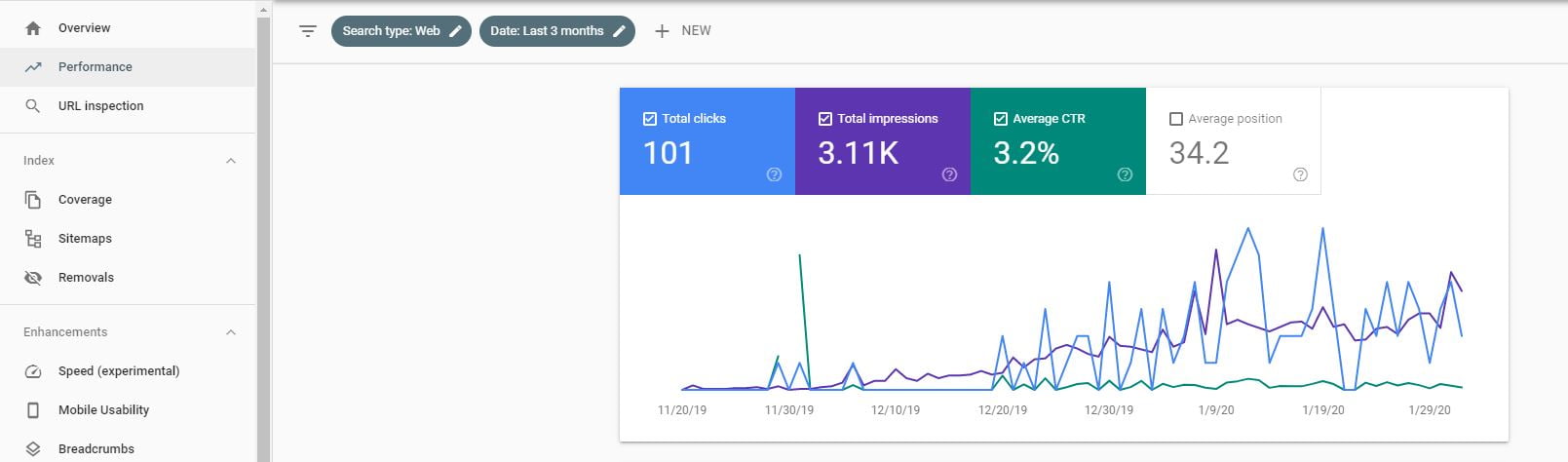Viewport: 1568px width, 462px height.
Task: Open the Overview menu item
Action: click(128, 28)
